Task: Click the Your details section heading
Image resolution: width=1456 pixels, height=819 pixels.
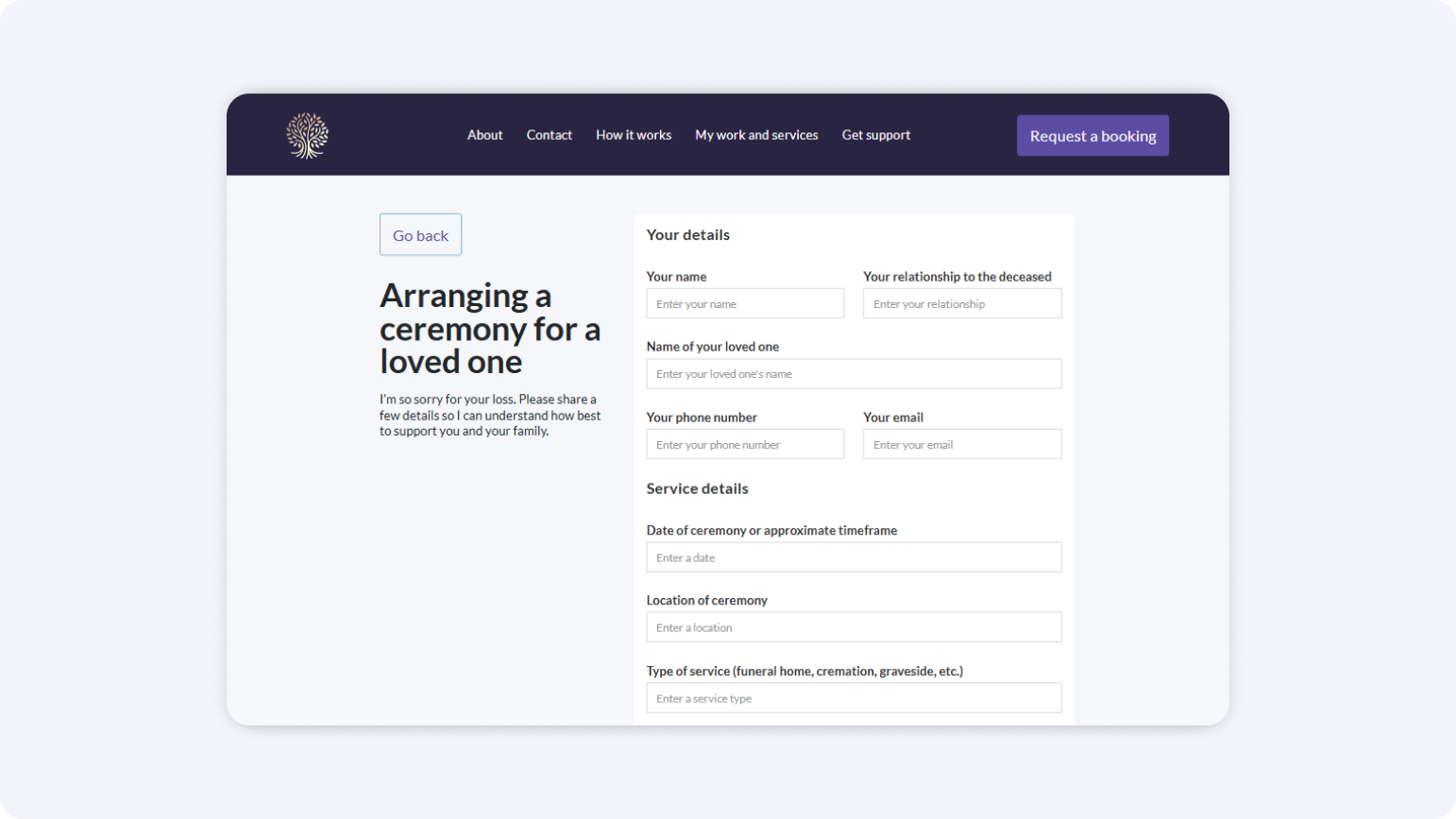Action: [687, 235]
